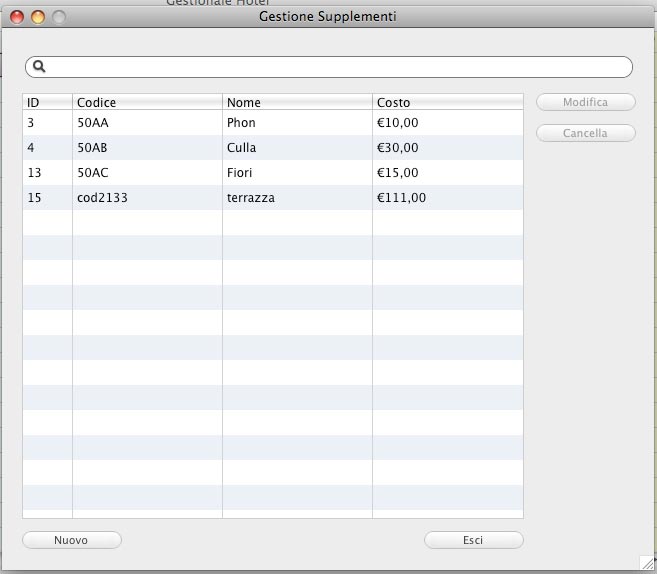Sort table by Nome column header
Viewport: 657px width, 574px height.
[x=297, y=102]
